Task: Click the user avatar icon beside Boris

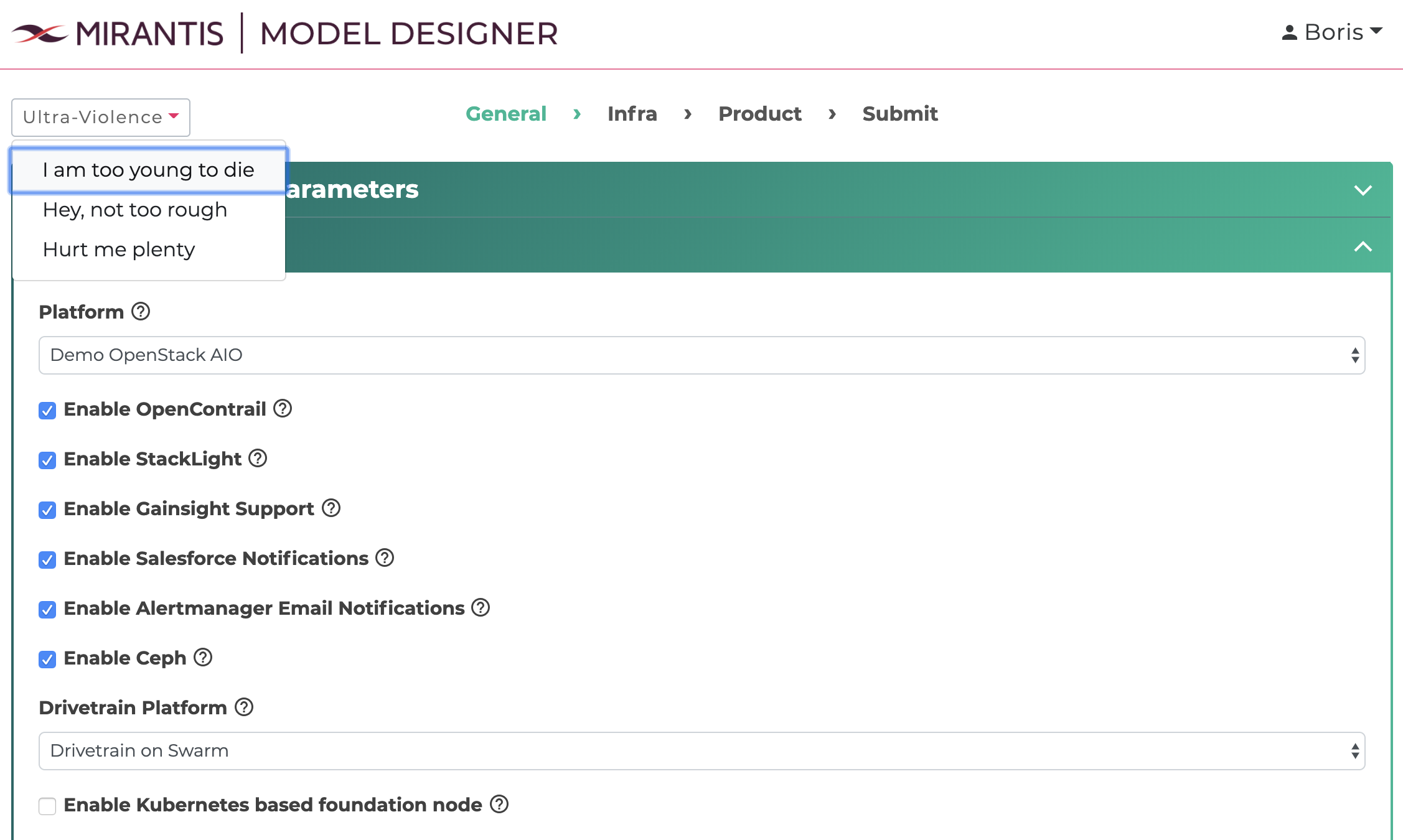Action: [x=1290, y=33]
